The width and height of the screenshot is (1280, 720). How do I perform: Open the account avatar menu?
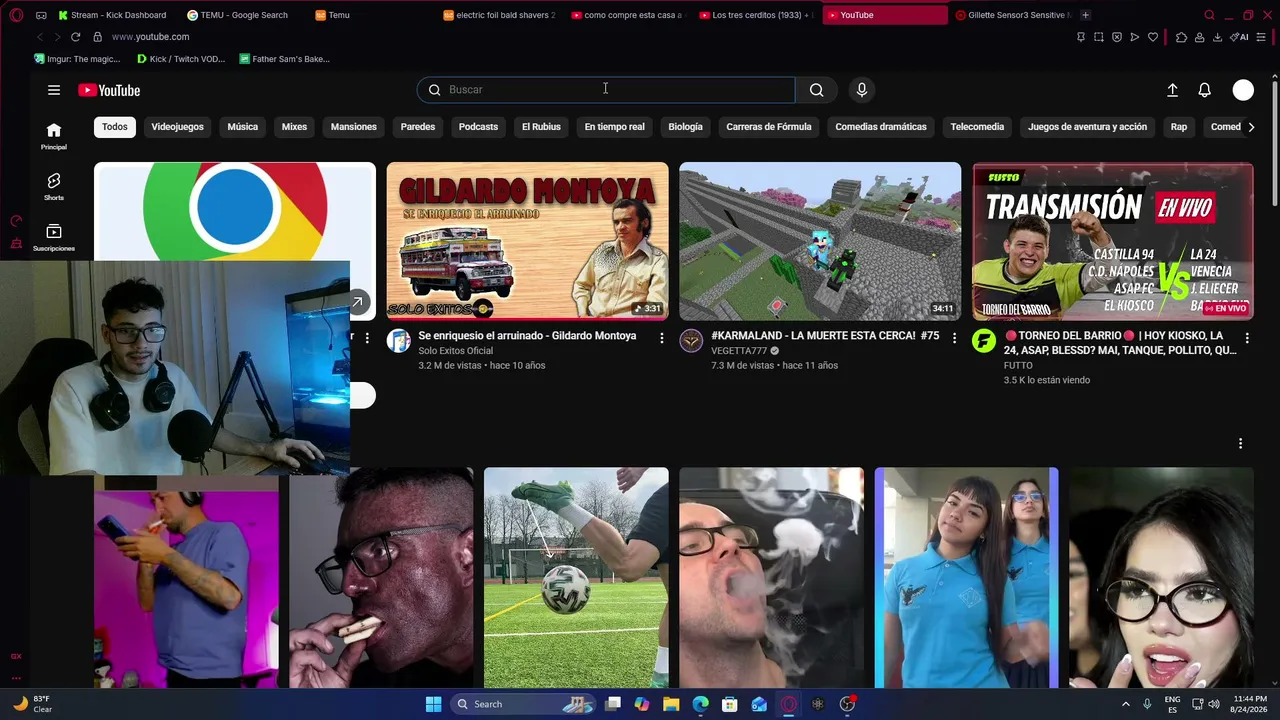click(x=1243, y=90)
